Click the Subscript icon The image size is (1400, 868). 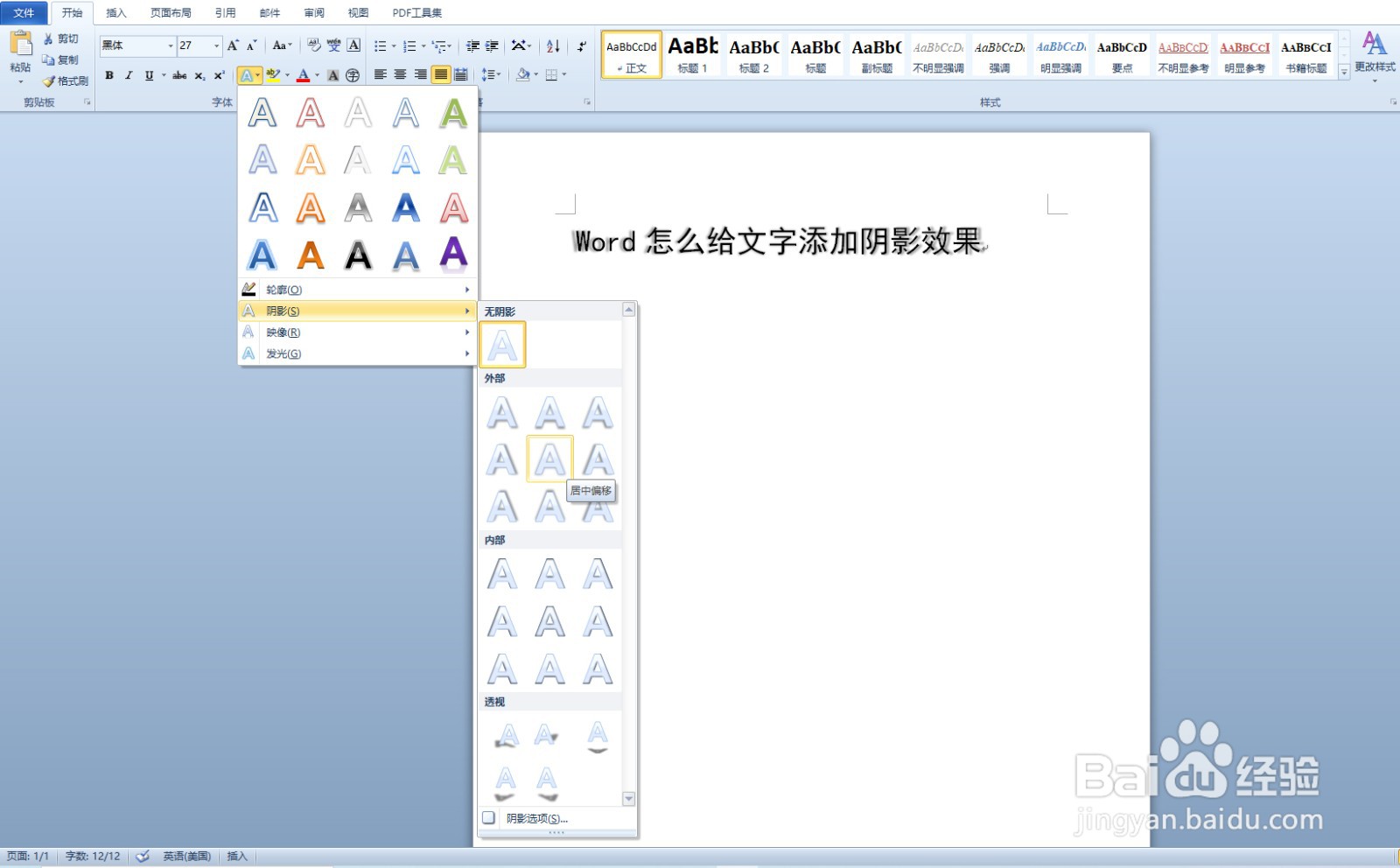199,75
